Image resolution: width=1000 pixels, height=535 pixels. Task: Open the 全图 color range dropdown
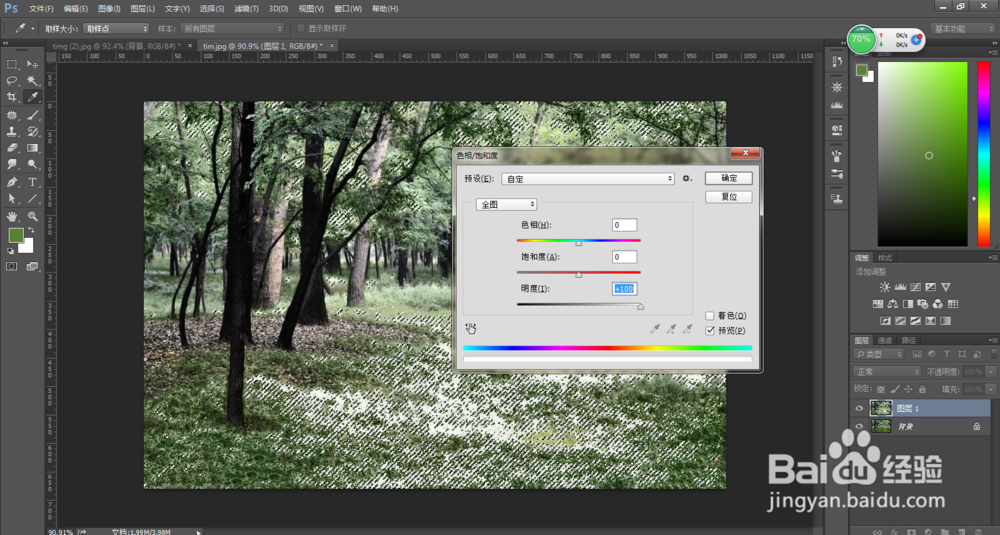506,205
